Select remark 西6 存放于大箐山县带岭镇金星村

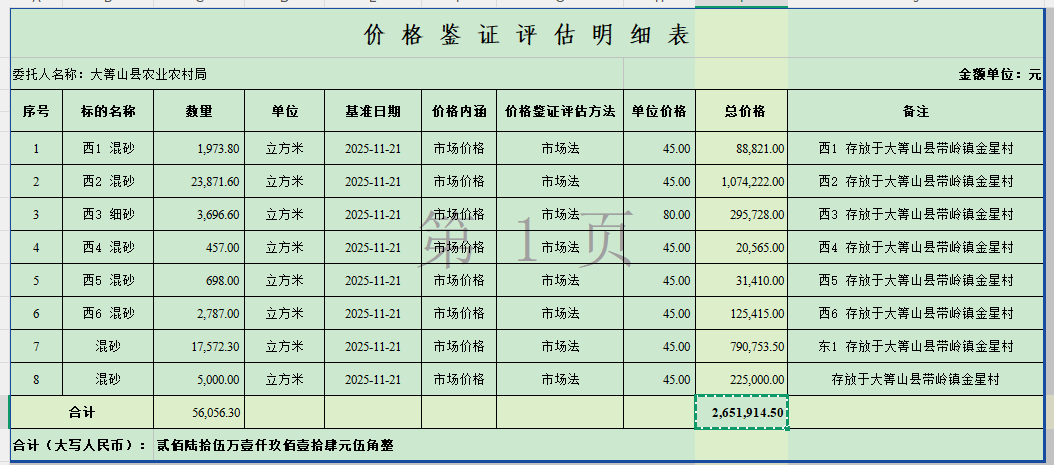point(916,313)
